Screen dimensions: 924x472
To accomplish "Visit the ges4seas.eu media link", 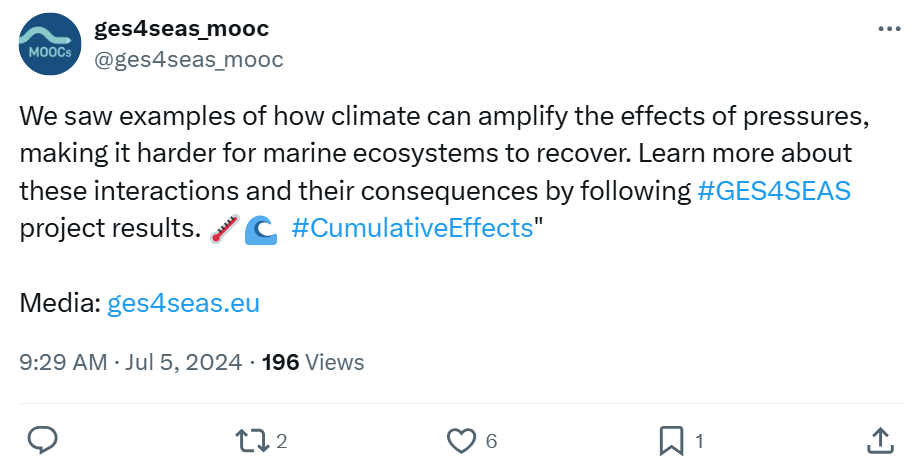I will click(x=183, y=303).
